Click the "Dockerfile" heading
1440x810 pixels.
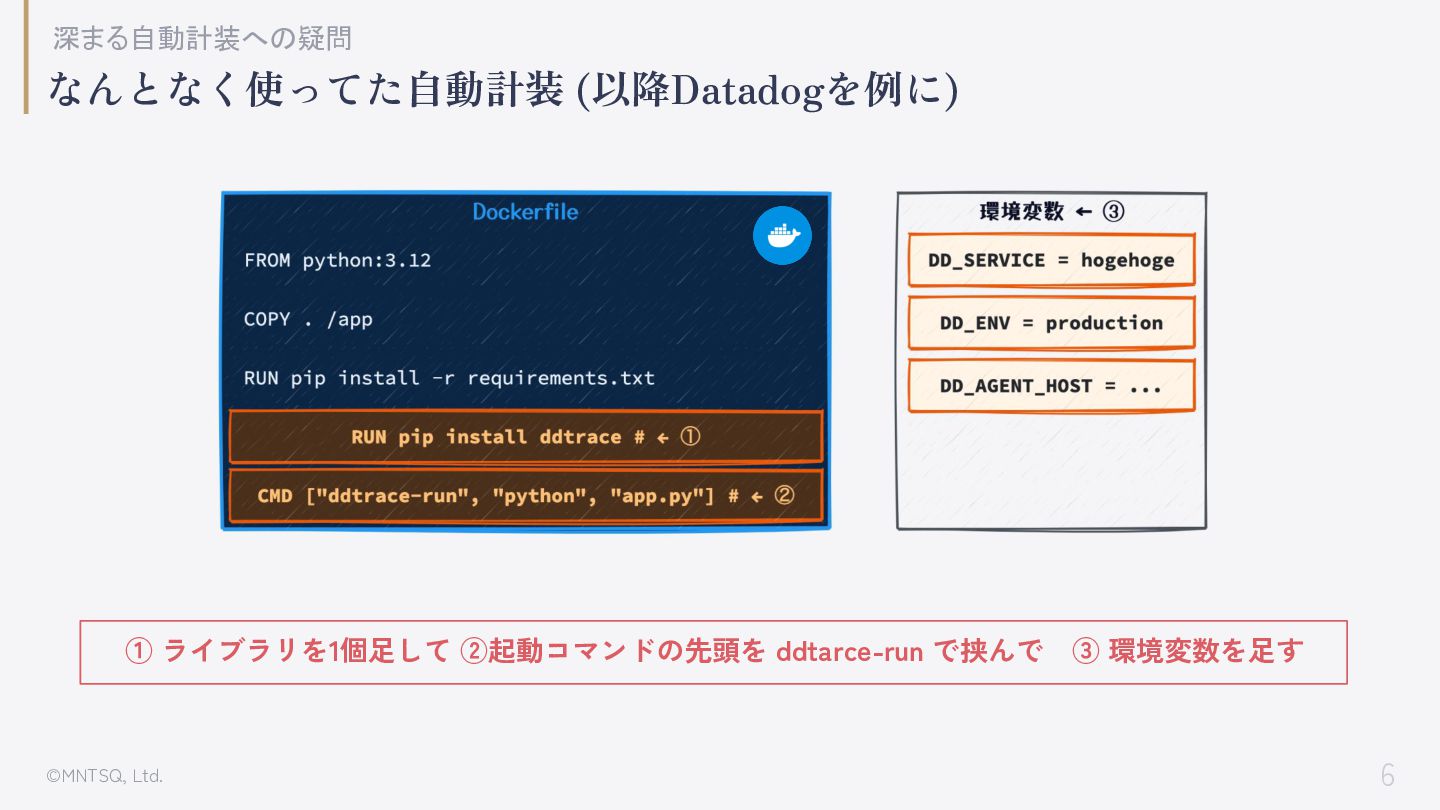coord(525,212)
